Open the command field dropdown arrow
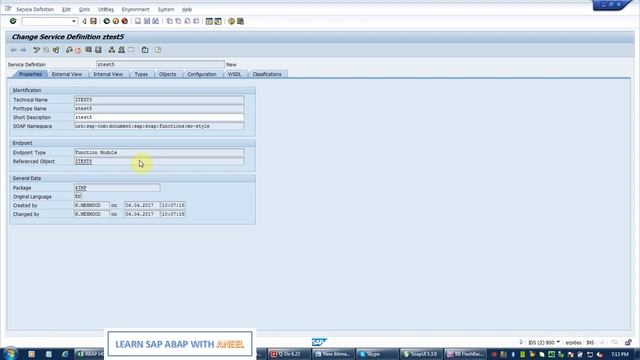The image size is (640, 360). (73, 21)
